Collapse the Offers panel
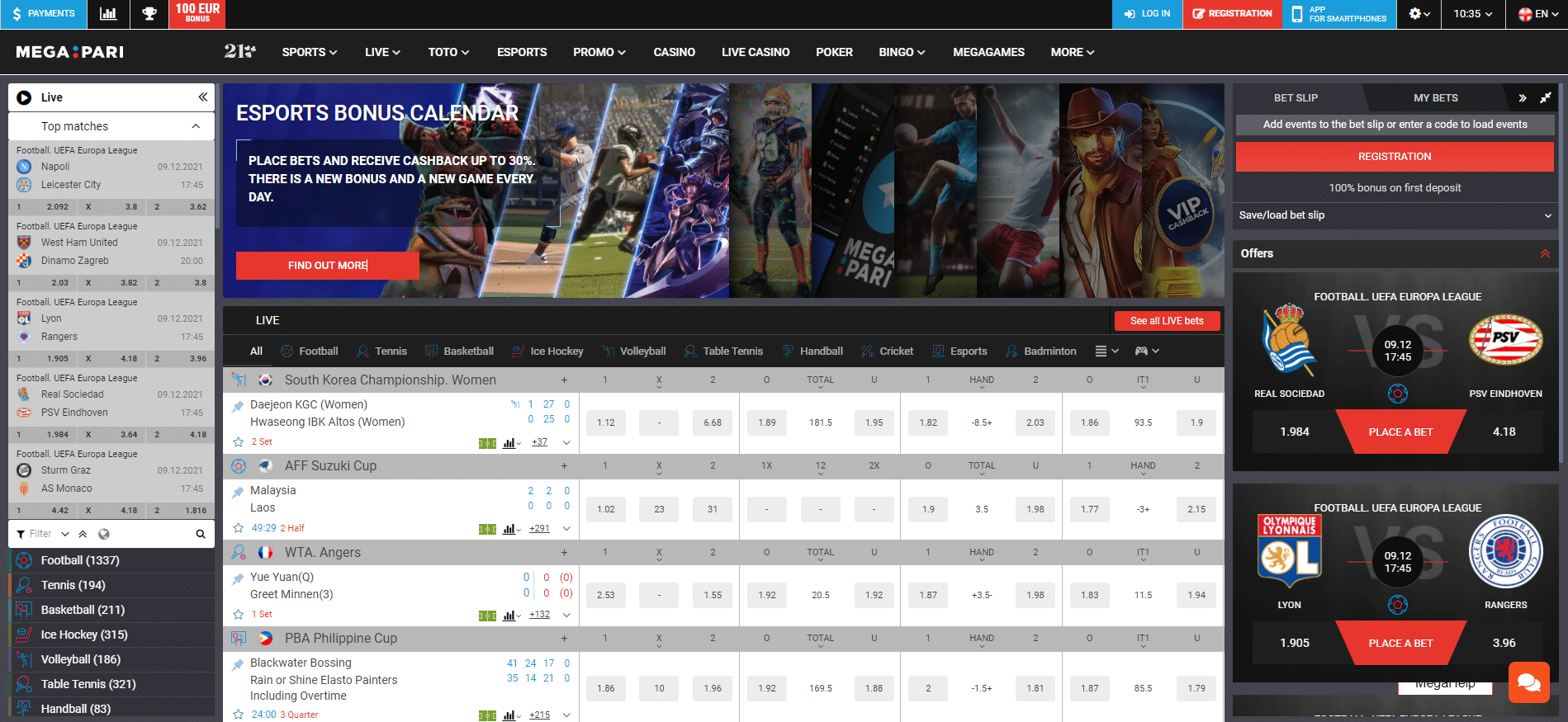 click(1544, 253)
